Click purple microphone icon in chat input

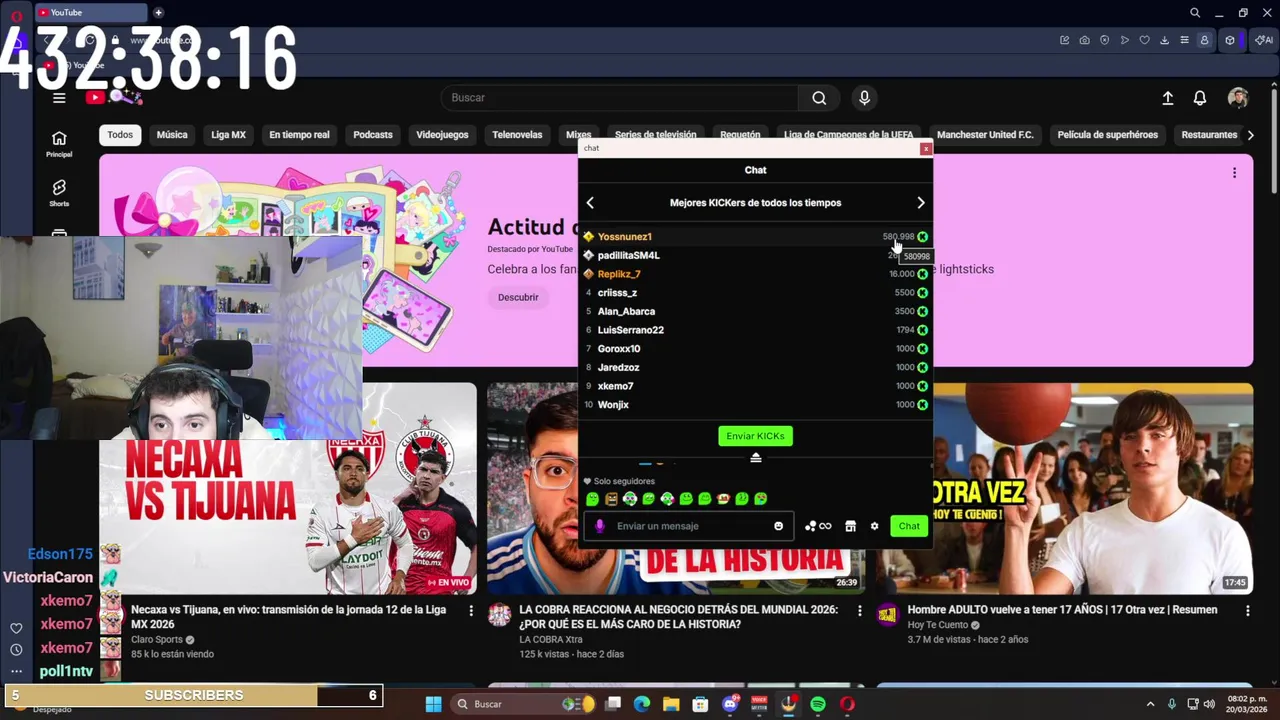click(x=600, y=526)
